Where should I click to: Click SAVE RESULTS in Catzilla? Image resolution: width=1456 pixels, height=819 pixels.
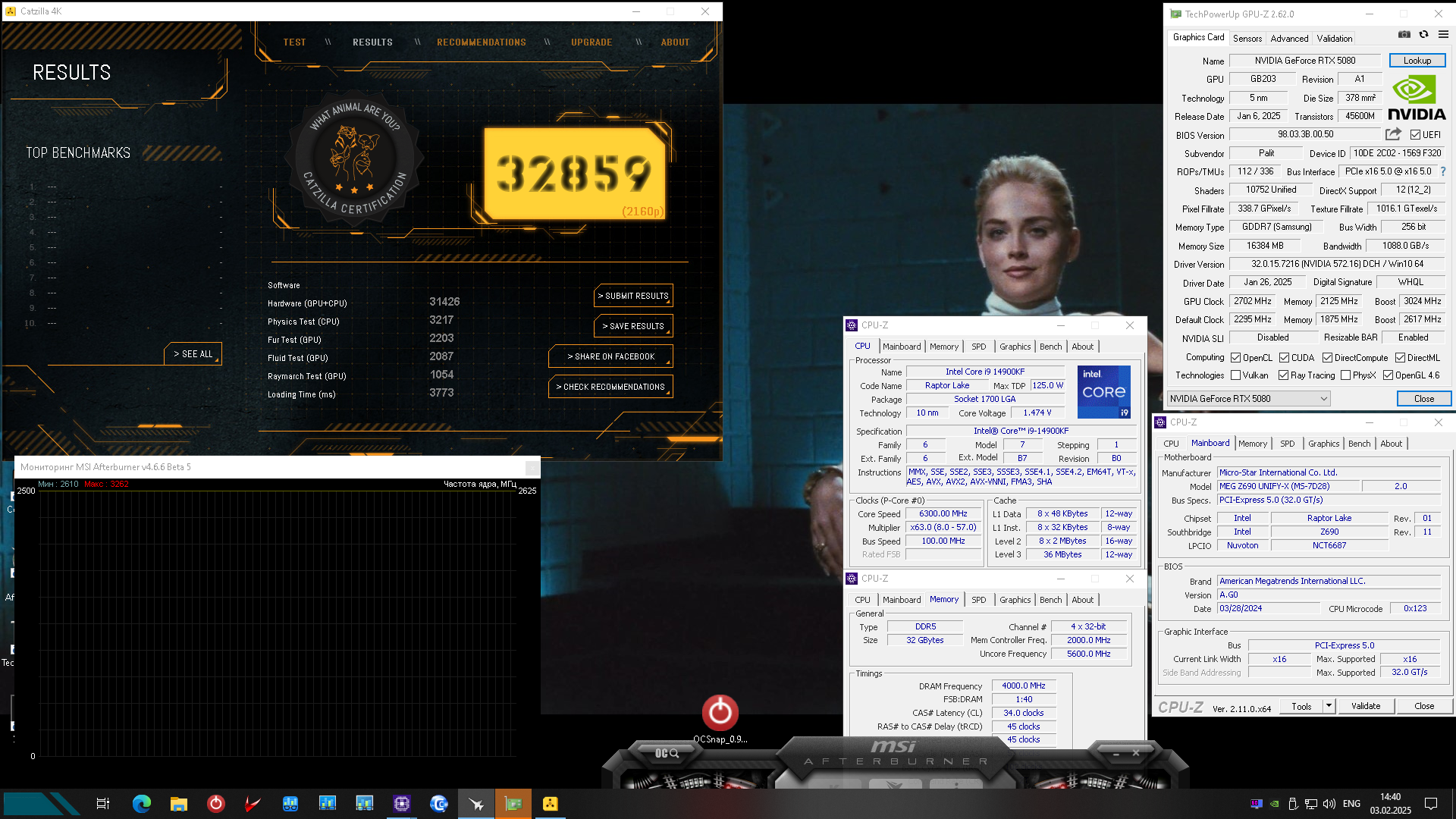(x=633, y=326)
